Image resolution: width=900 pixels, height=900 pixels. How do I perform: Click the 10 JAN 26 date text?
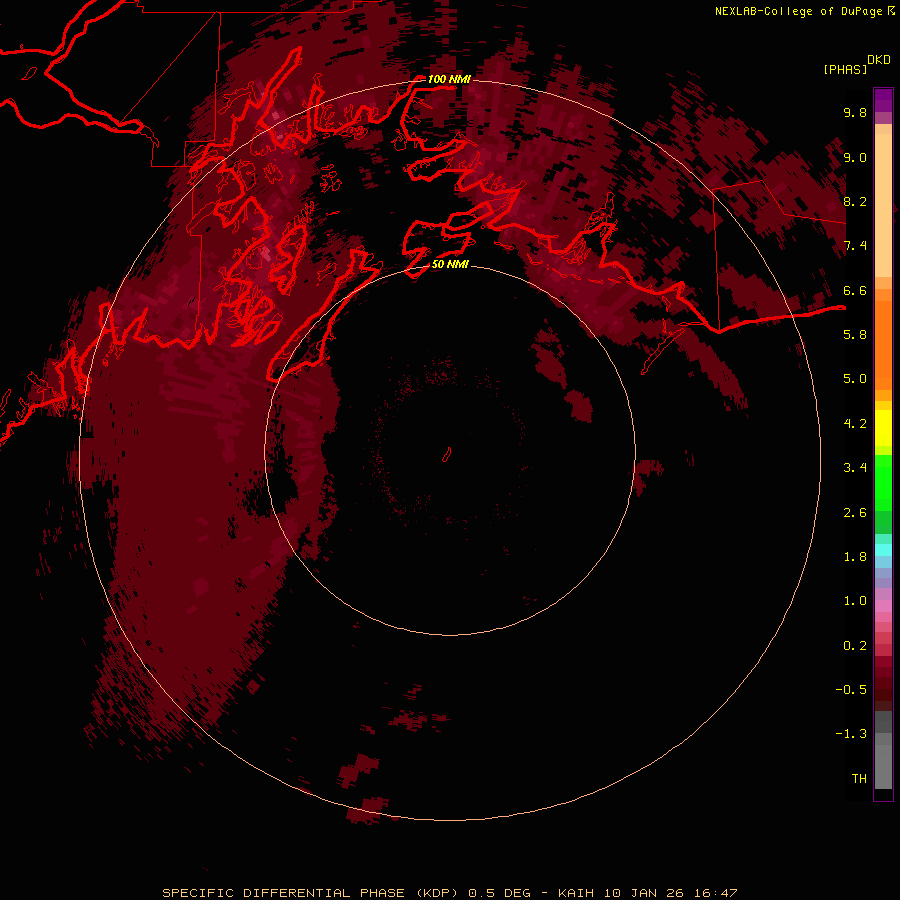coord(642,893)
